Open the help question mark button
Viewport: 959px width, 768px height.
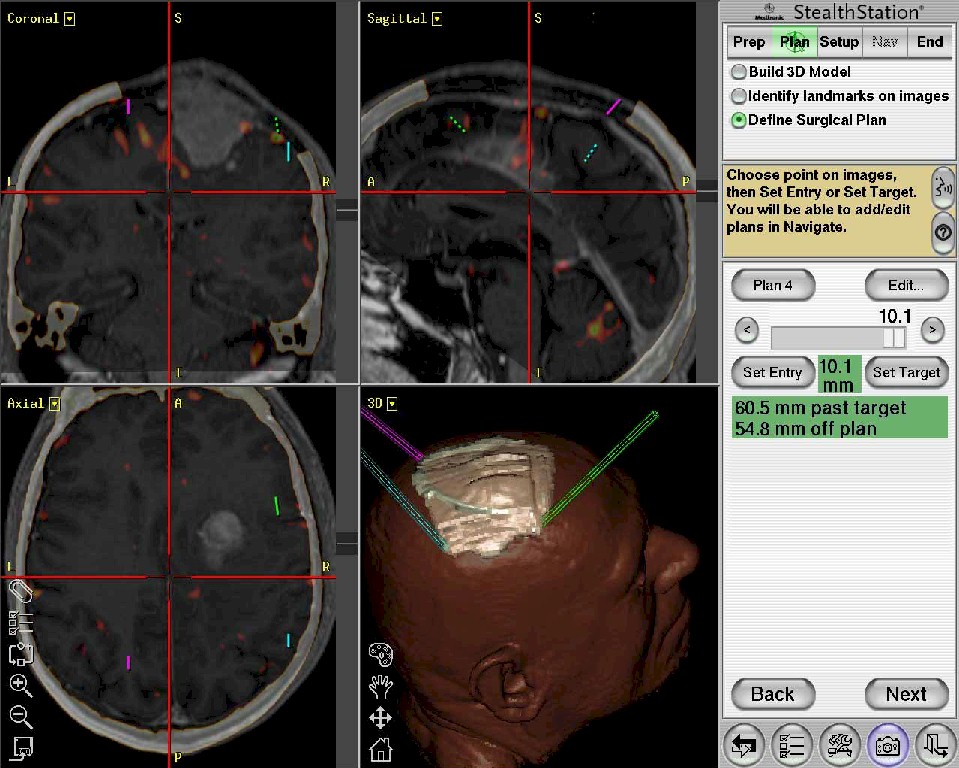(942, 232)
